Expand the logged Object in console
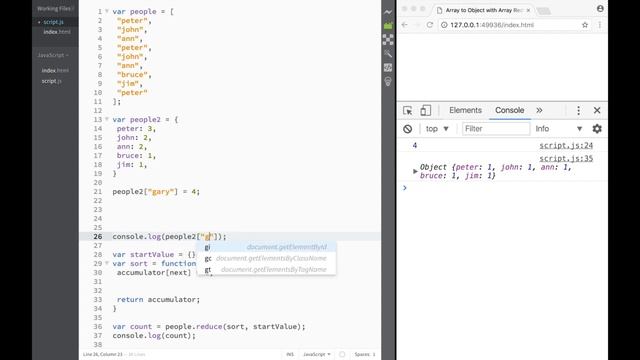 (x=415, y=171)
